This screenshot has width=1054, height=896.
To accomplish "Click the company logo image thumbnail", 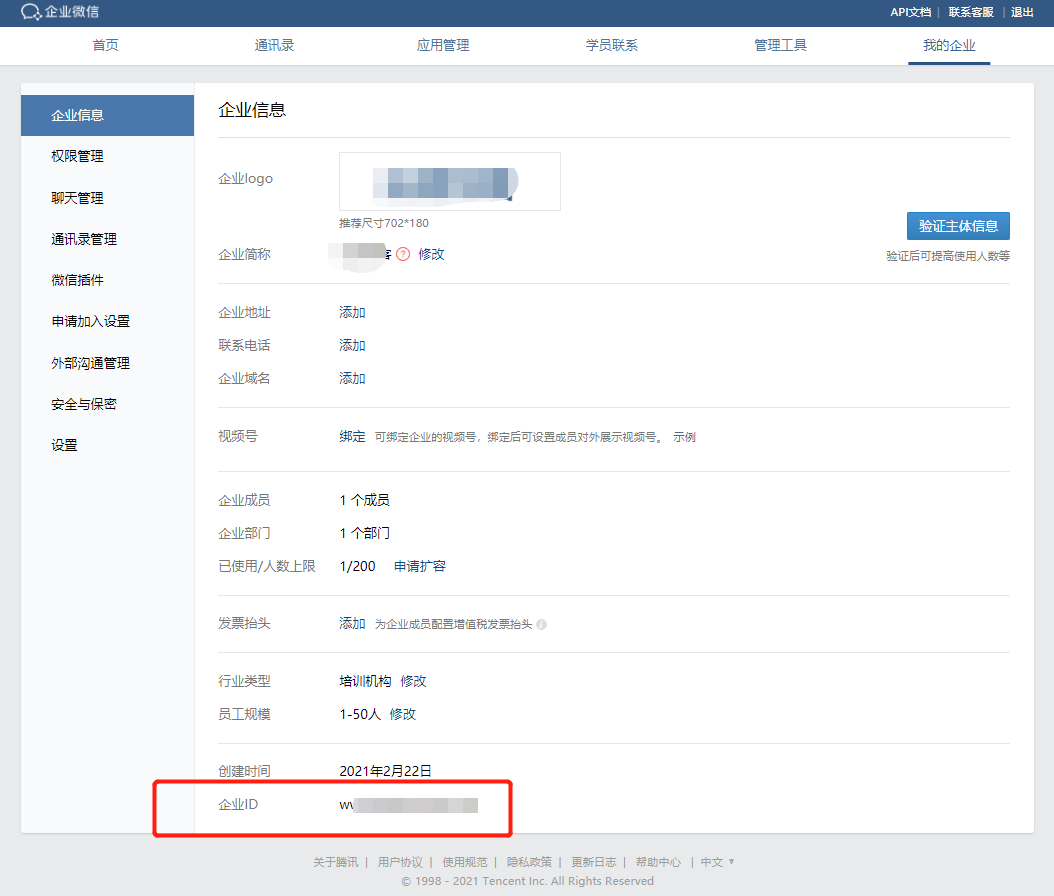I will coord(449,181).
